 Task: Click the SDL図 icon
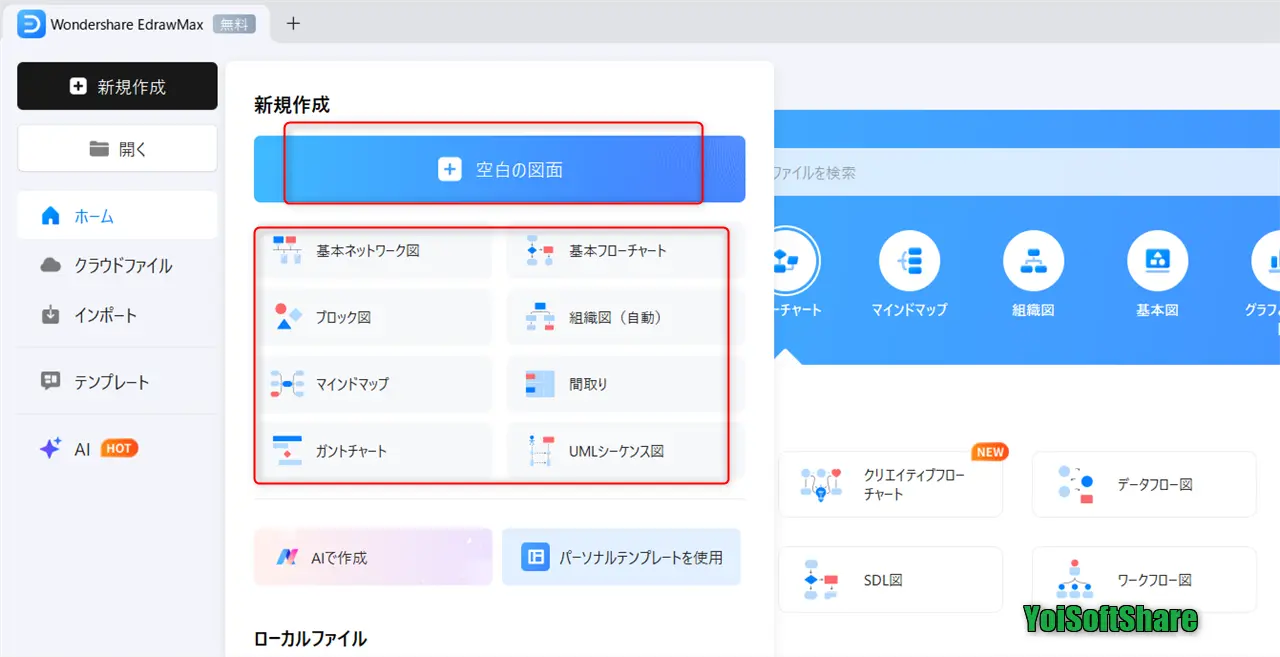click(x=820, y=580)
